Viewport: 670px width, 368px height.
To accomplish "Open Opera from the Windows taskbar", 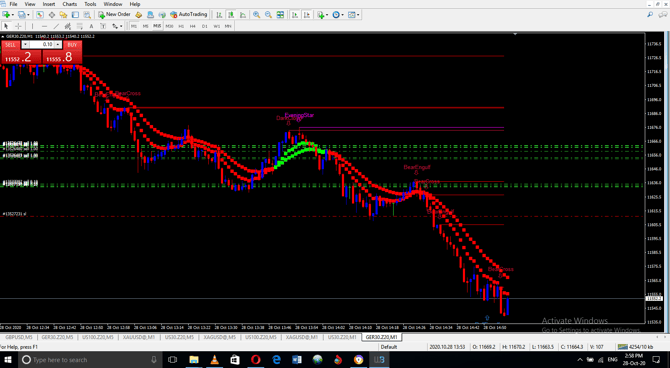I will [256, 360].
